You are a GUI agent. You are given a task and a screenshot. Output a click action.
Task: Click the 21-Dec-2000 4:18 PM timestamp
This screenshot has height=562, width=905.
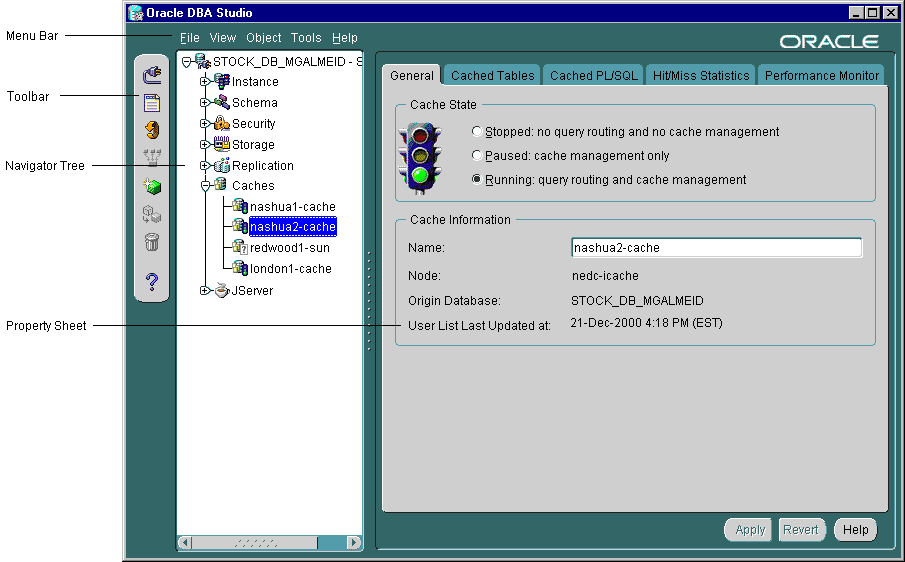[646, 323]
